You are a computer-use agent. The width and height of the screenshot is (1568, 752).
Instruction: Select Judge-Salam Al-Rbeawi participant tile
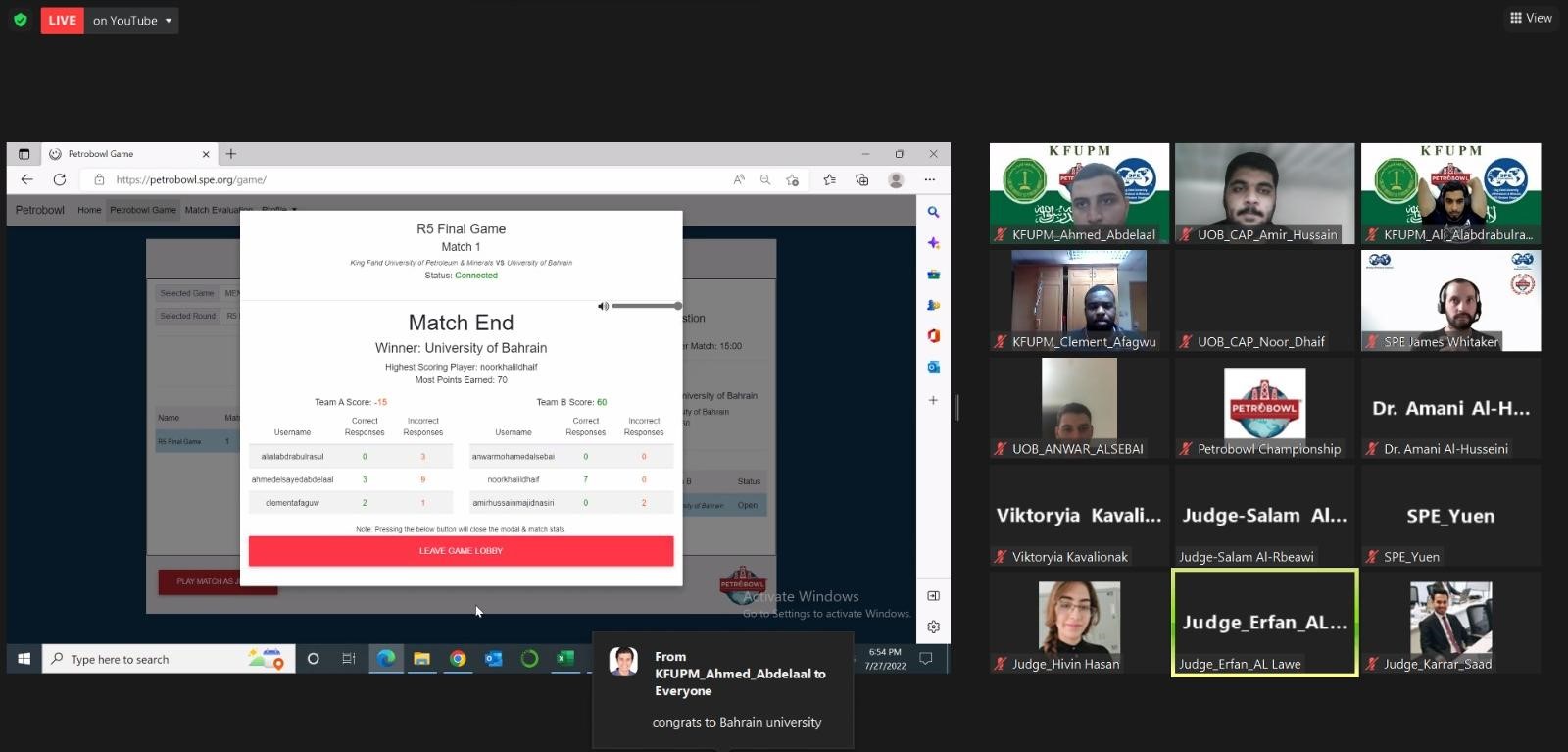point(1265,515)
